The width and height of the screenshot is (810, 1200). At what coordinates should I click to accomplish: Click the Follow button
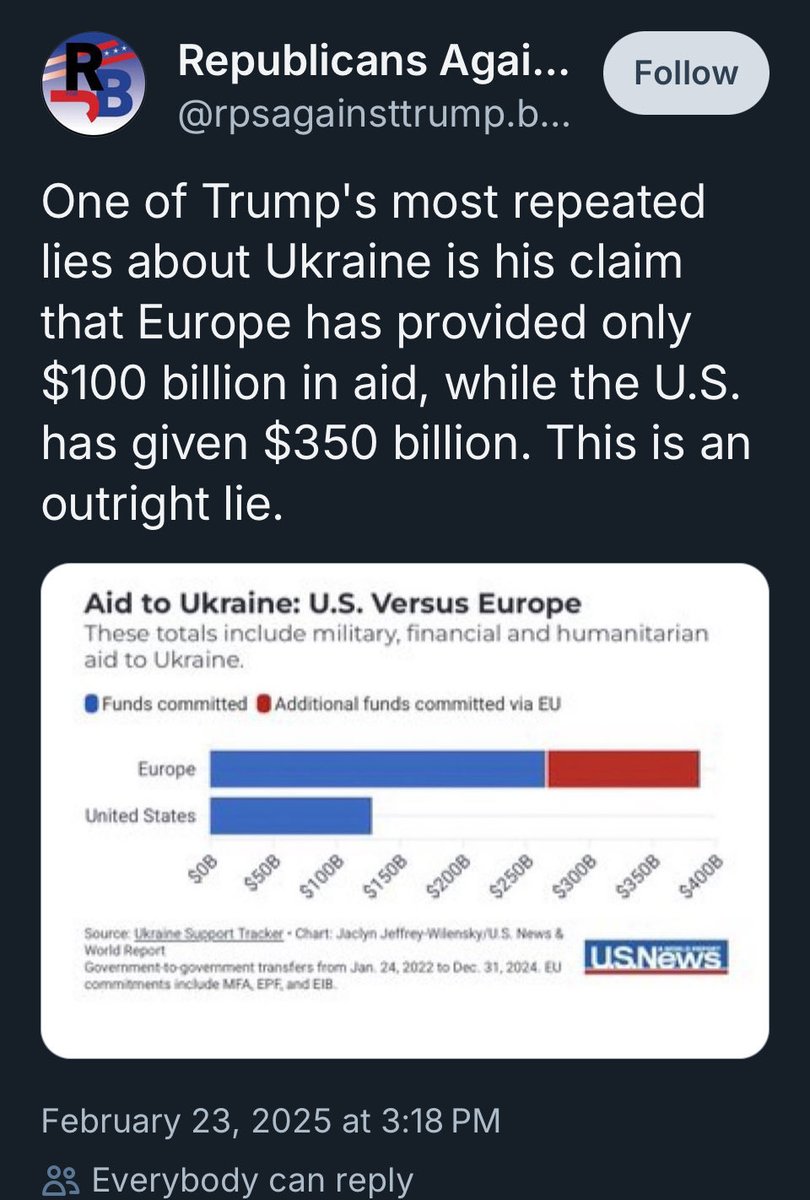point(688,73)
